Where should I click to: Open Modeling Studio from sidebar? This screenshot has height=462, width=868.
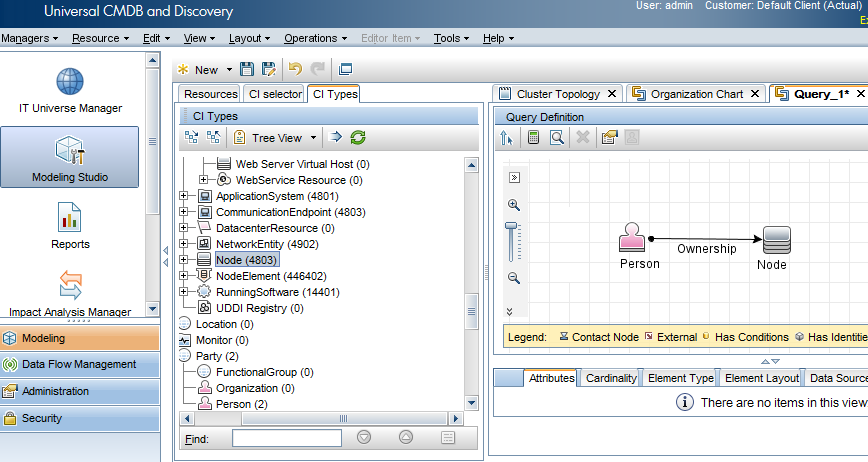point(70,157)
